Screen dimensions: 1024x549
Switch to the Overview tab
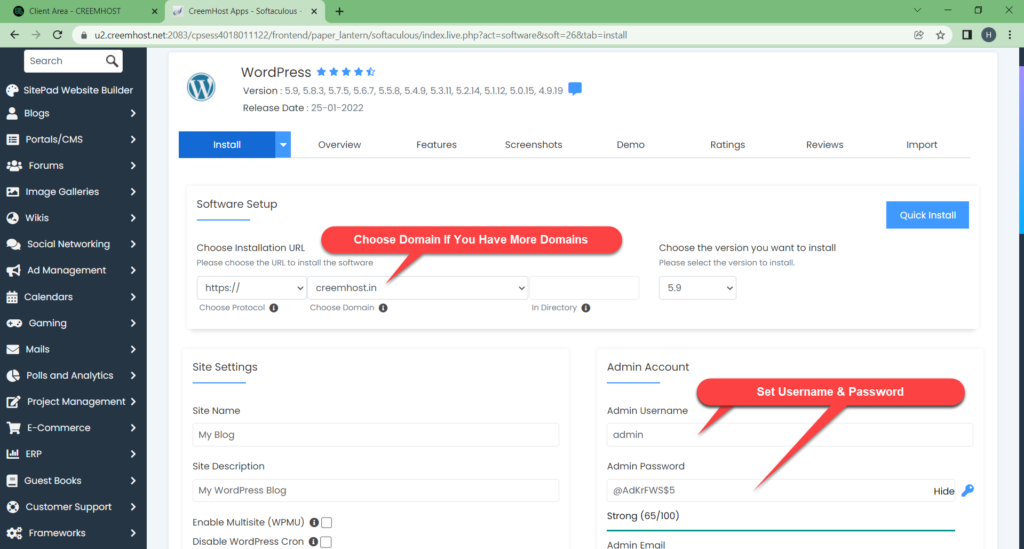340,145
